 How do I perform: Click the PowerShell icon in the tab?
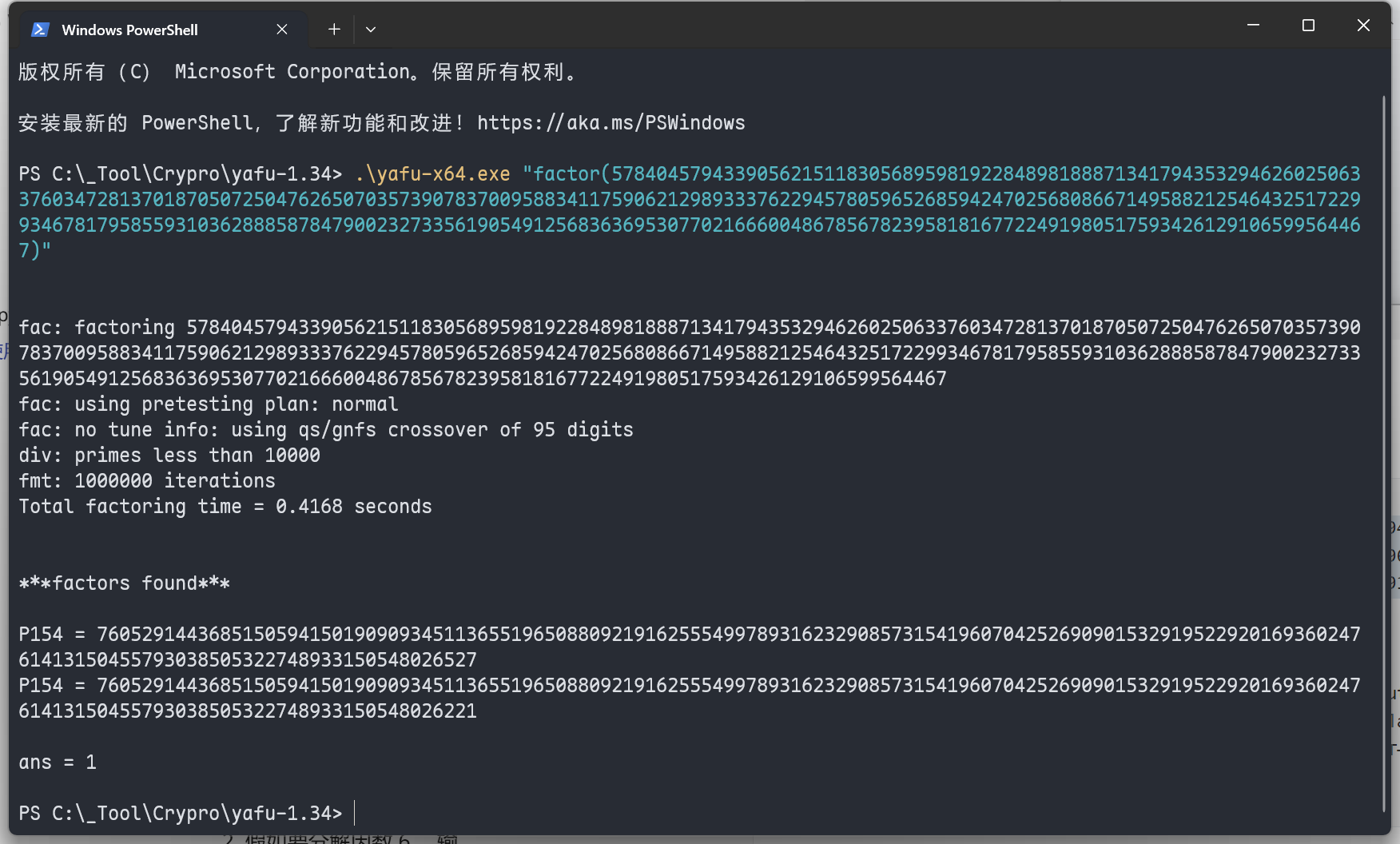point(39,30)
